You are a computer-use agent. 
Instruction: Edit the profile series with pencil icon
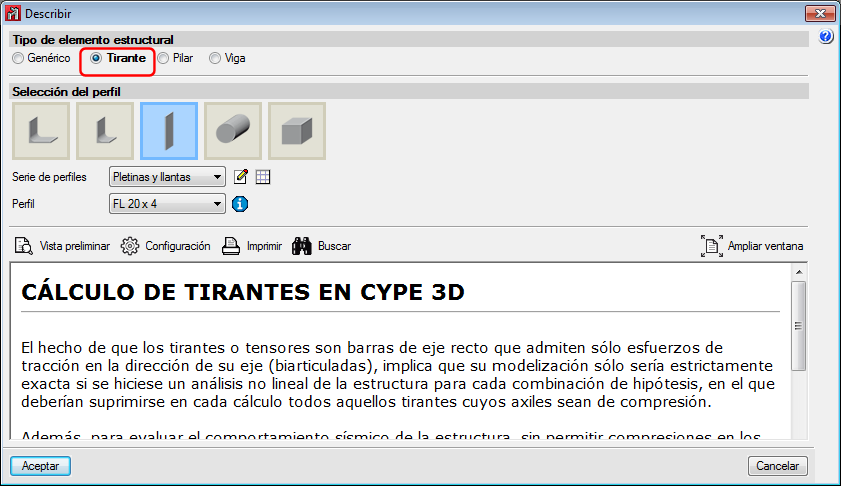pos(241,176)
